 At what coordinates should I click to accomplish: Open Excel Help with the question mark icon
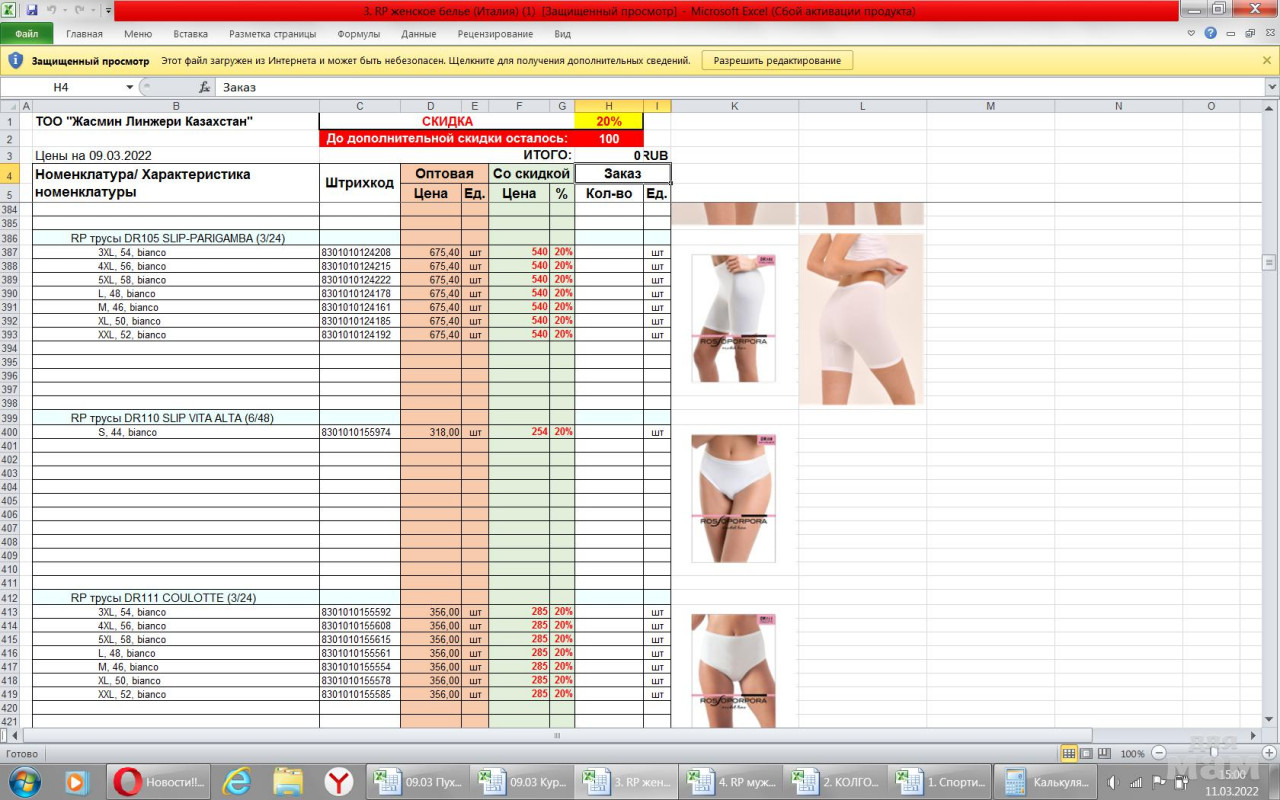click(x=1210, y=33)
